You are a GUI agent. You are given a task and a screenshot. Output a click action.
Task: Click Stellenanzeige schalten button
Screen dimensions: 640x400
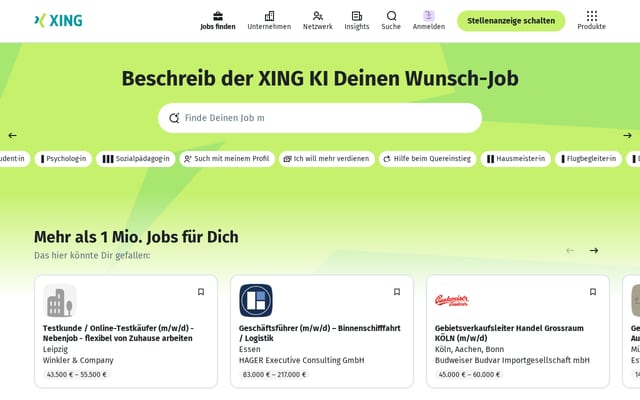pyautogui.click(x=511, y=21)
